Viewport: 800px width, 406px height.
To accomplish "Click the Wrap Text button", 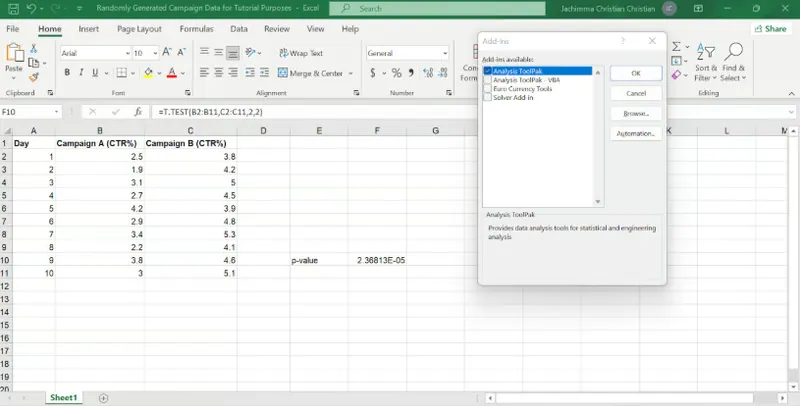I will tap(300, 53).
